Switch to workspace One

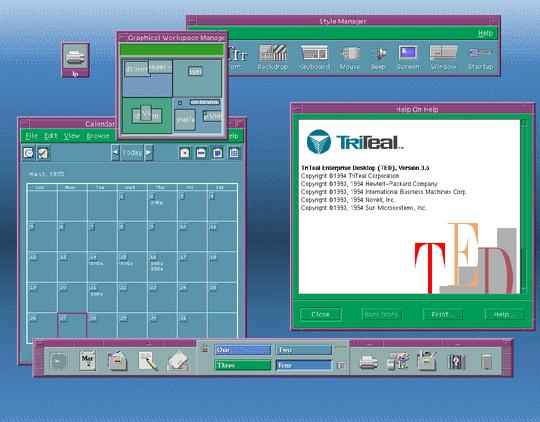(242, 350)
